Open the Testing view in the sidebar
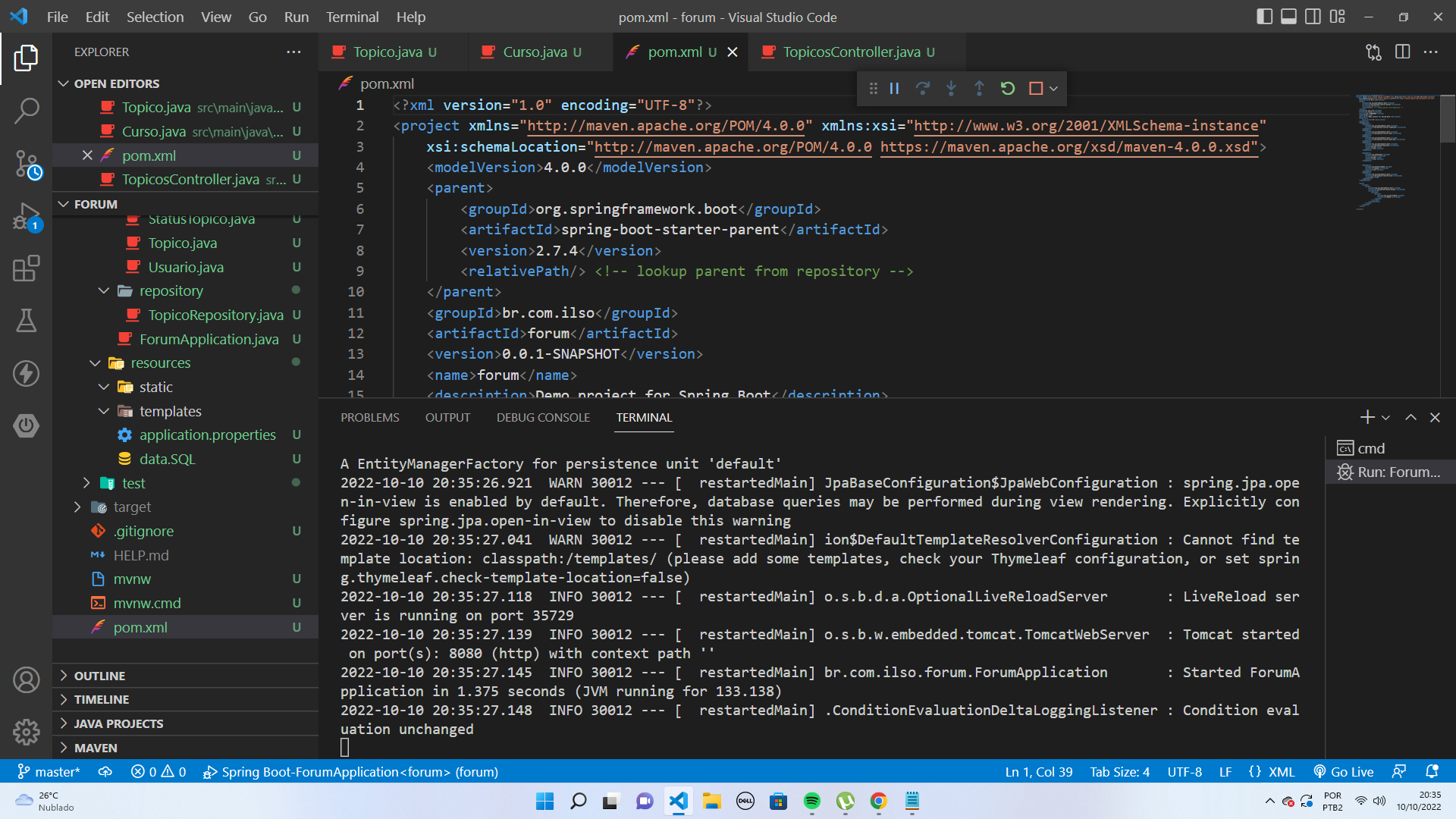This screenshot has width=1456, height=819. tap(27, 321)
